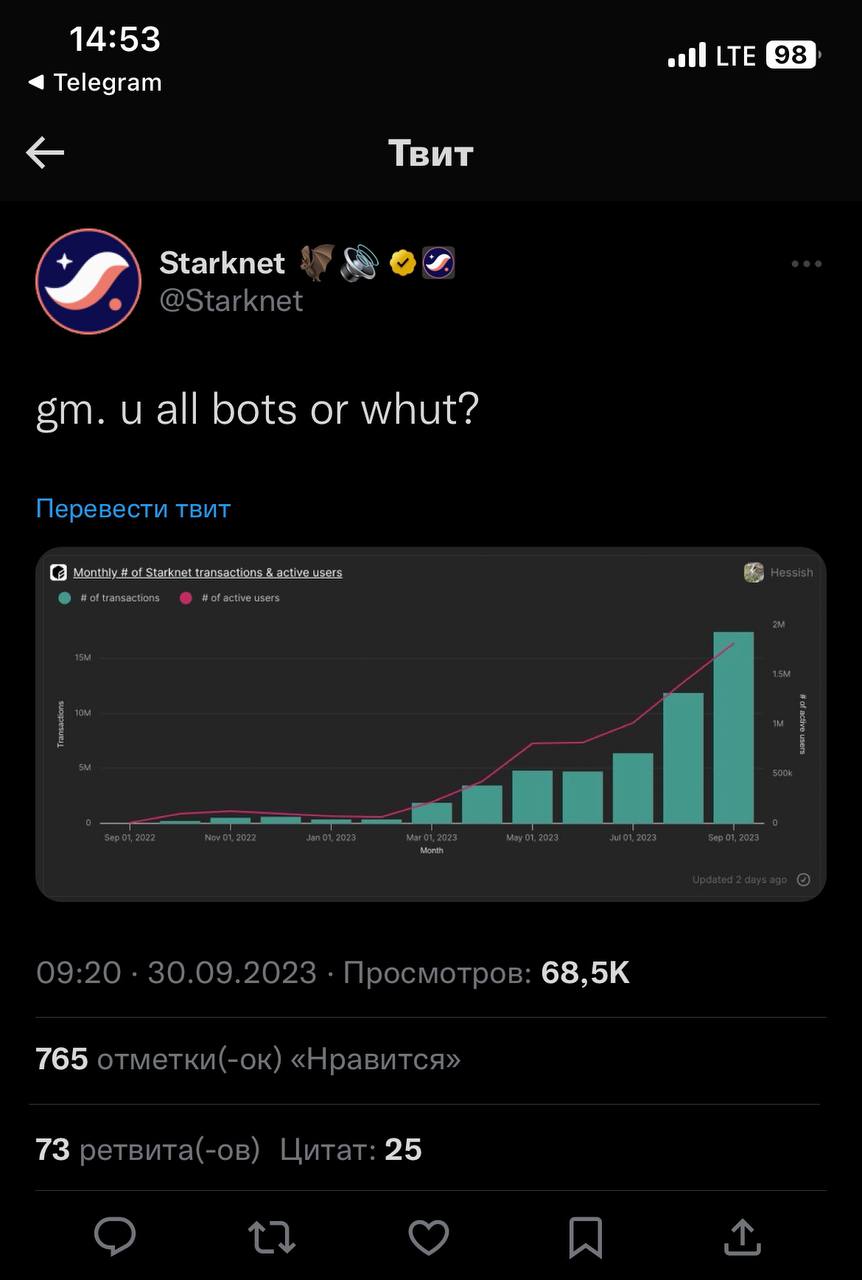
Task: Open Цитат 25 quotes list
Action: coord(350,1150)
